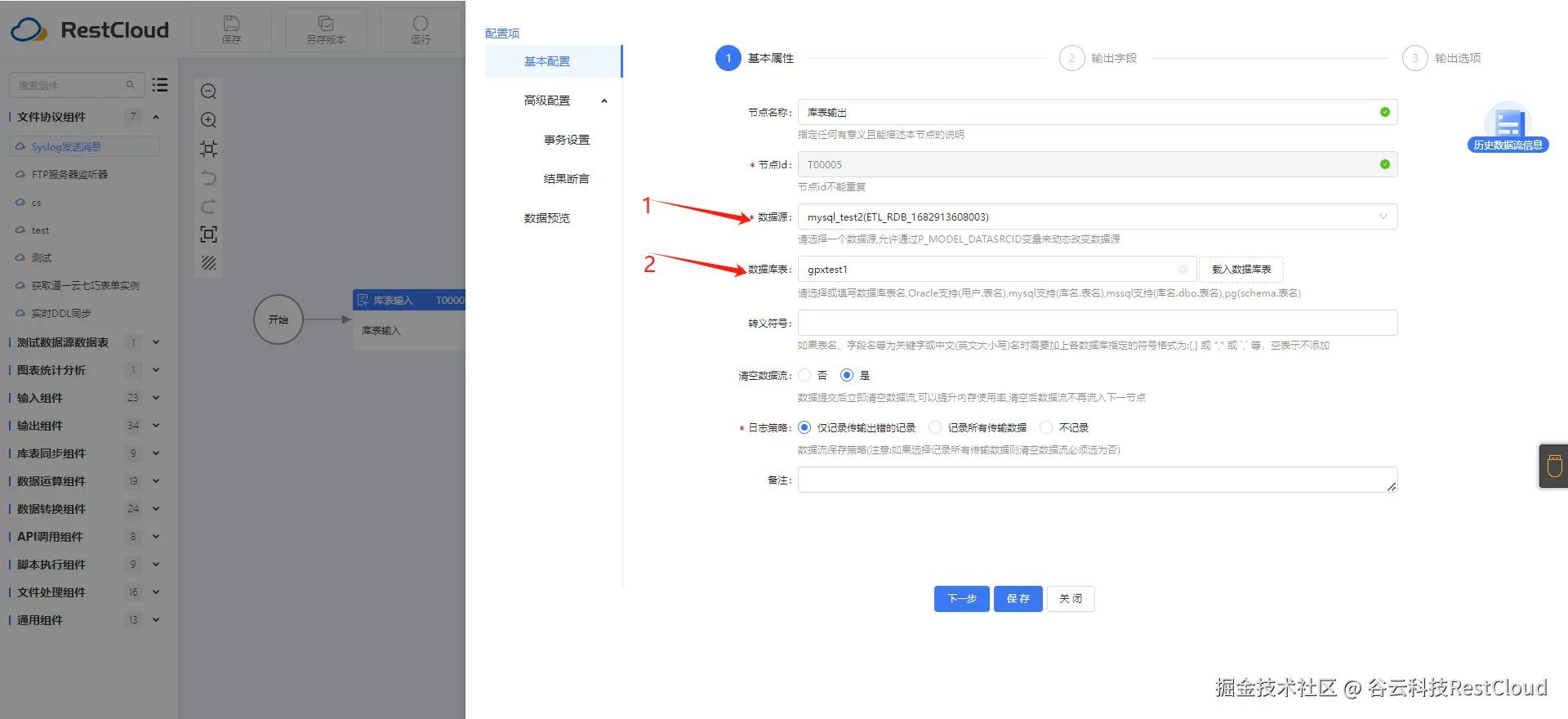Expand the 通用组件 group
Viewport: 1568px width, 719px height.
pyautogui.click(x=156, y=620)
